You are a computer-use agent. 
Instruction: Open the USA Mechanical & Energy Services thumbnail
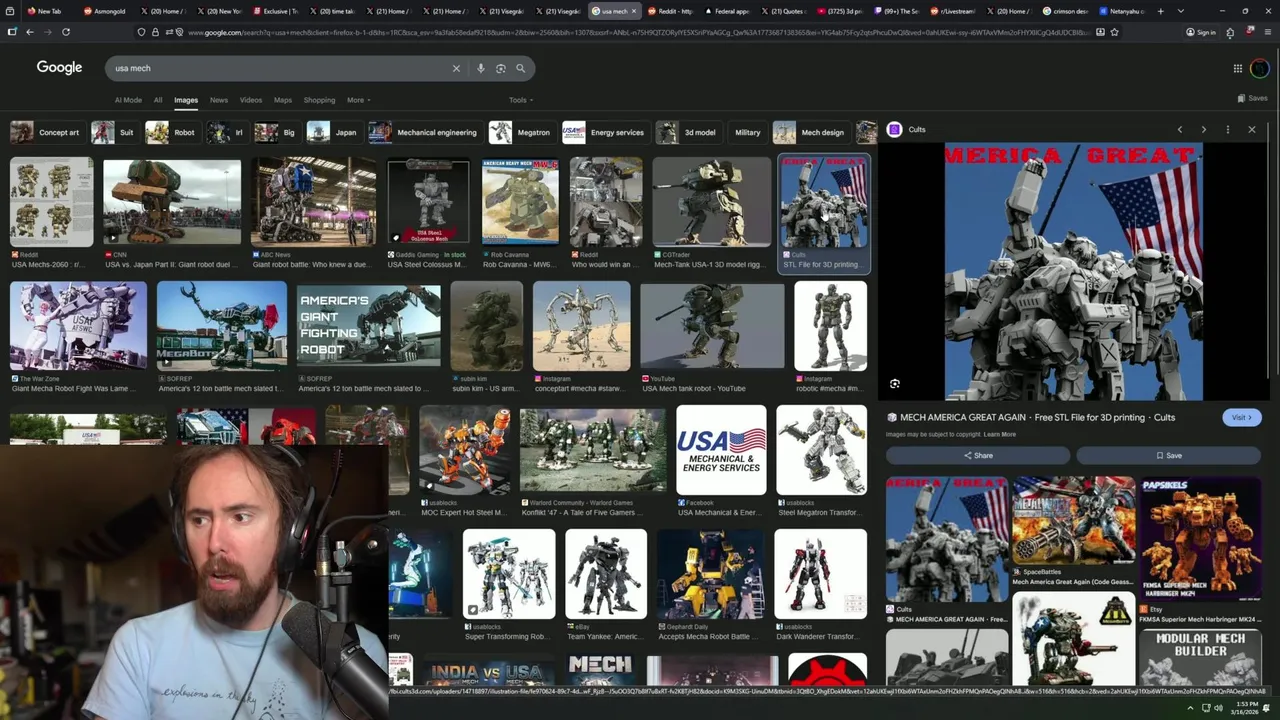tap(721, 449)
